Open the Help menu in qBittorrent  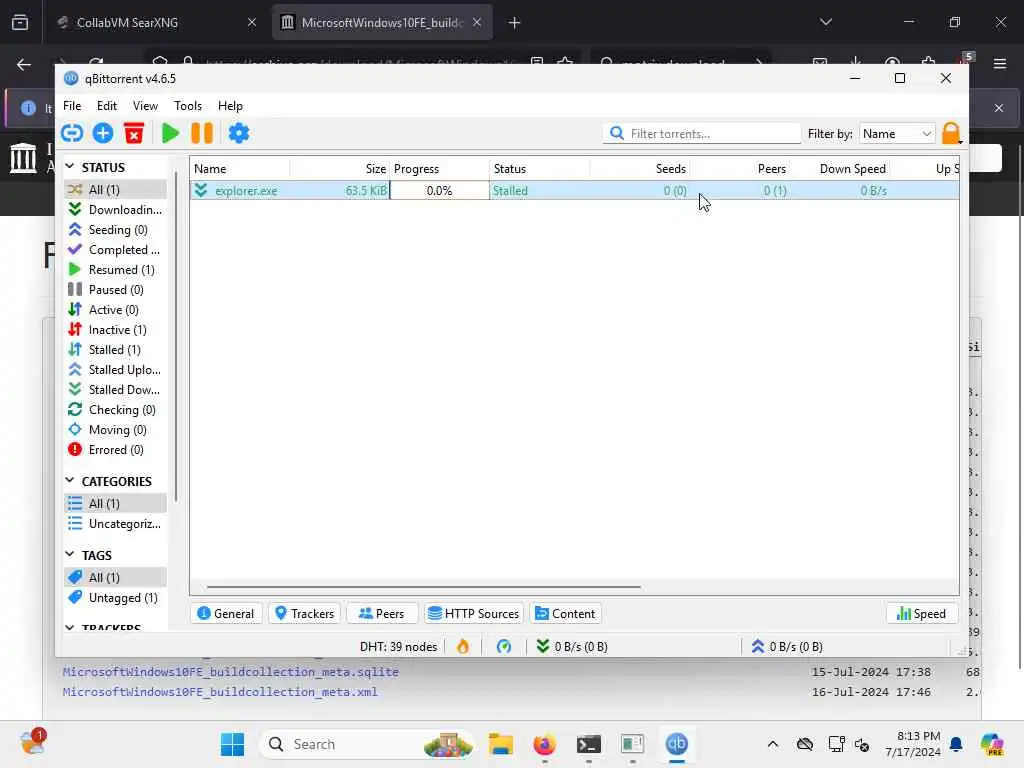[230, 106]
